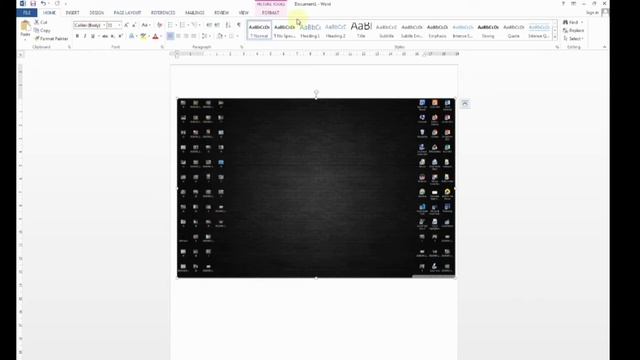Apply bulleted list formatting
This screenshot has width=640, height=360.
click(171, 25)
